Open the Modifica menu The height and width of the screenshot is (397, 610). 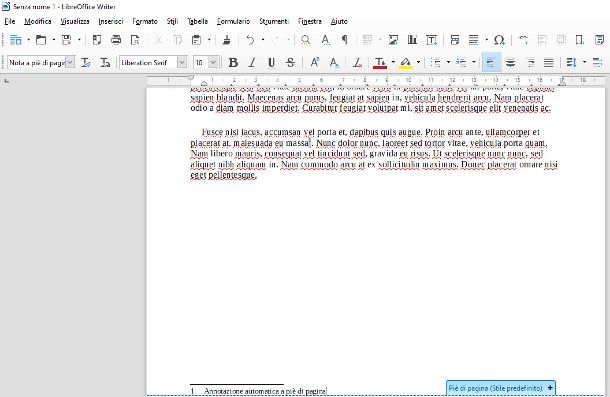(38, 21)
